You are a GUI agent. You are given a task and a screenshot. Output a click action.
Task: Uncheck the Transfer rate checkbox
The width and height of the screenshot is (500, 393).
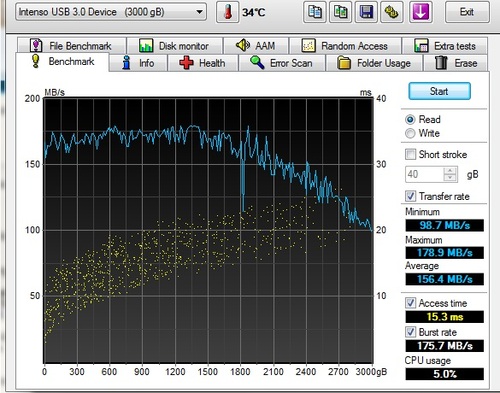coord(410,196)
